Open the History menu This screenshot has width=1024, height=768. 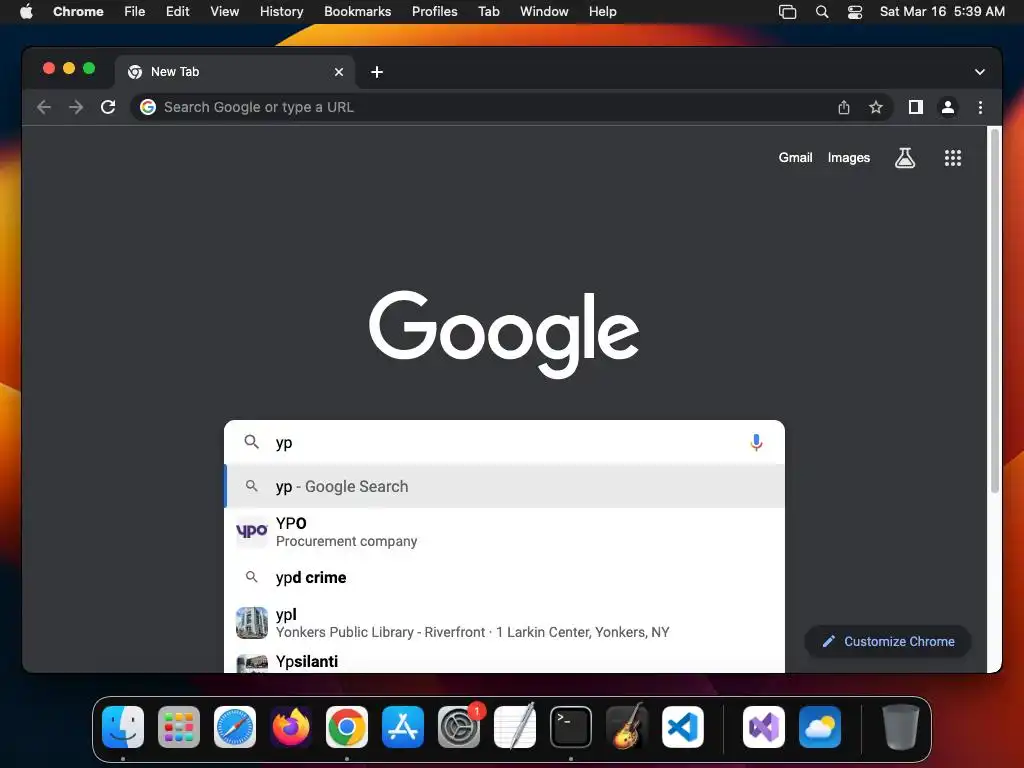pos(281,11)
